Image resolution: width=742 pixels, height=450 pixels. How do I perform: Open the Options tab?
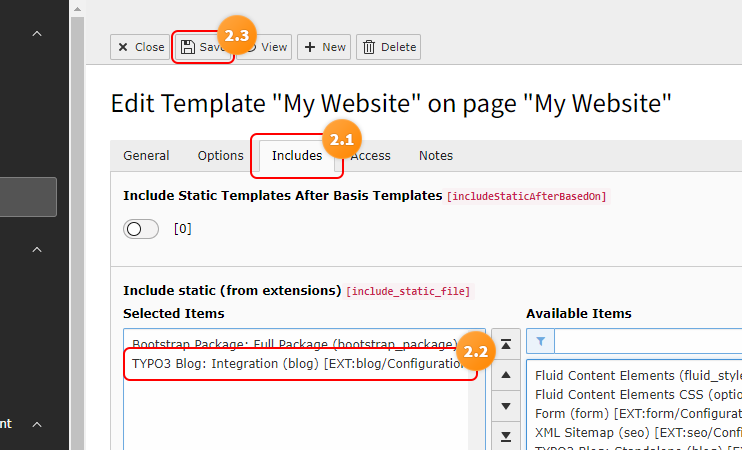(221, 156)
